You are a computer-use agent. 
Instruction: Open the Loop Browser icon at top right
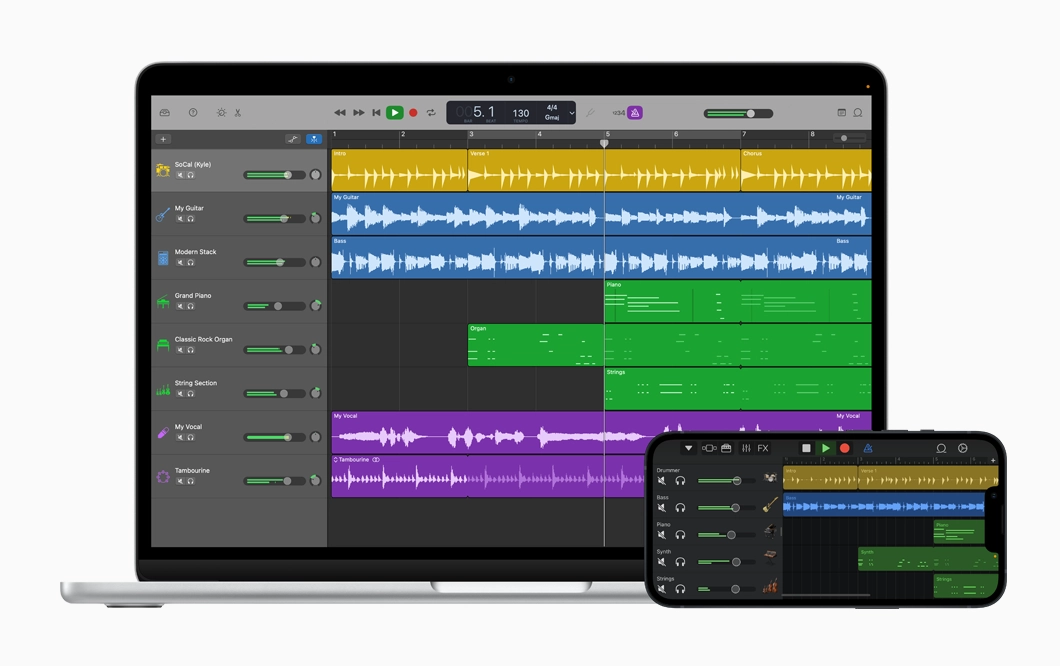pos(859,113)
